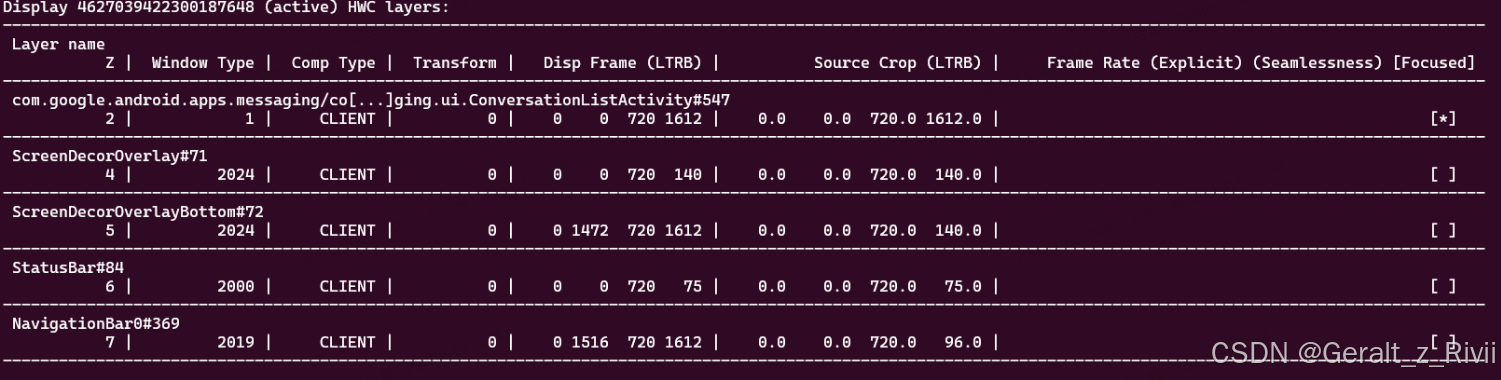The image size is (1501, 380).
Task: Click the ScreenDecorOverlayBottom#72 layer name
Action: point(138,212)
